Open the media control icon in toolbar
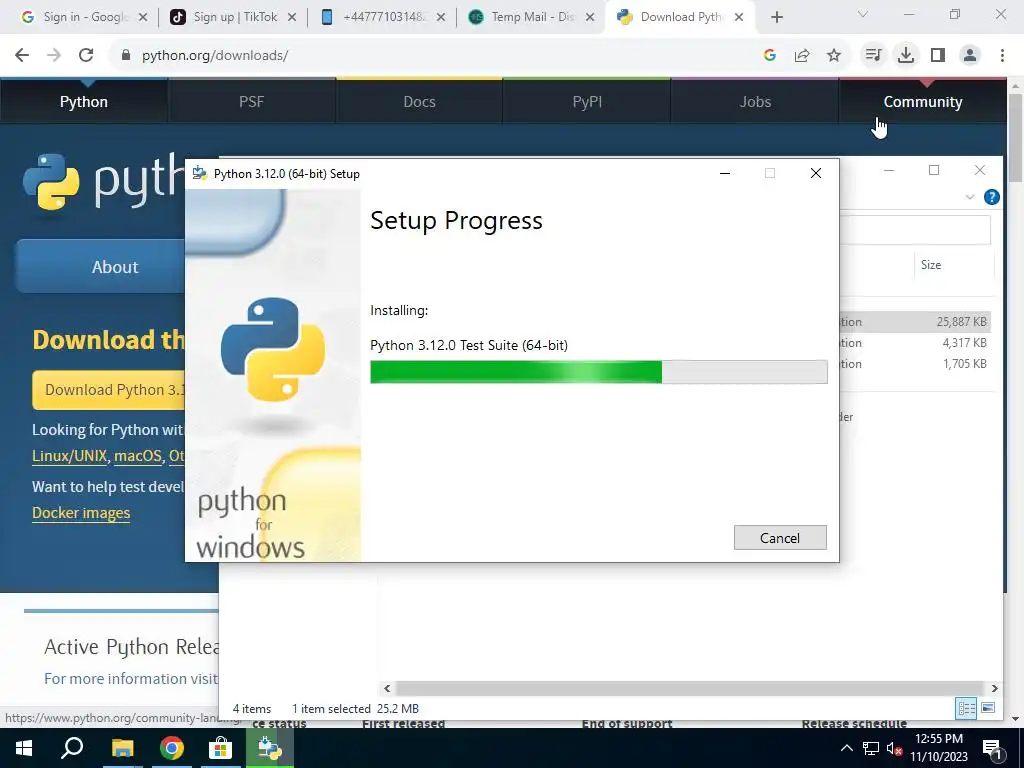1024x768 pixels. click(x=873, y=56)
